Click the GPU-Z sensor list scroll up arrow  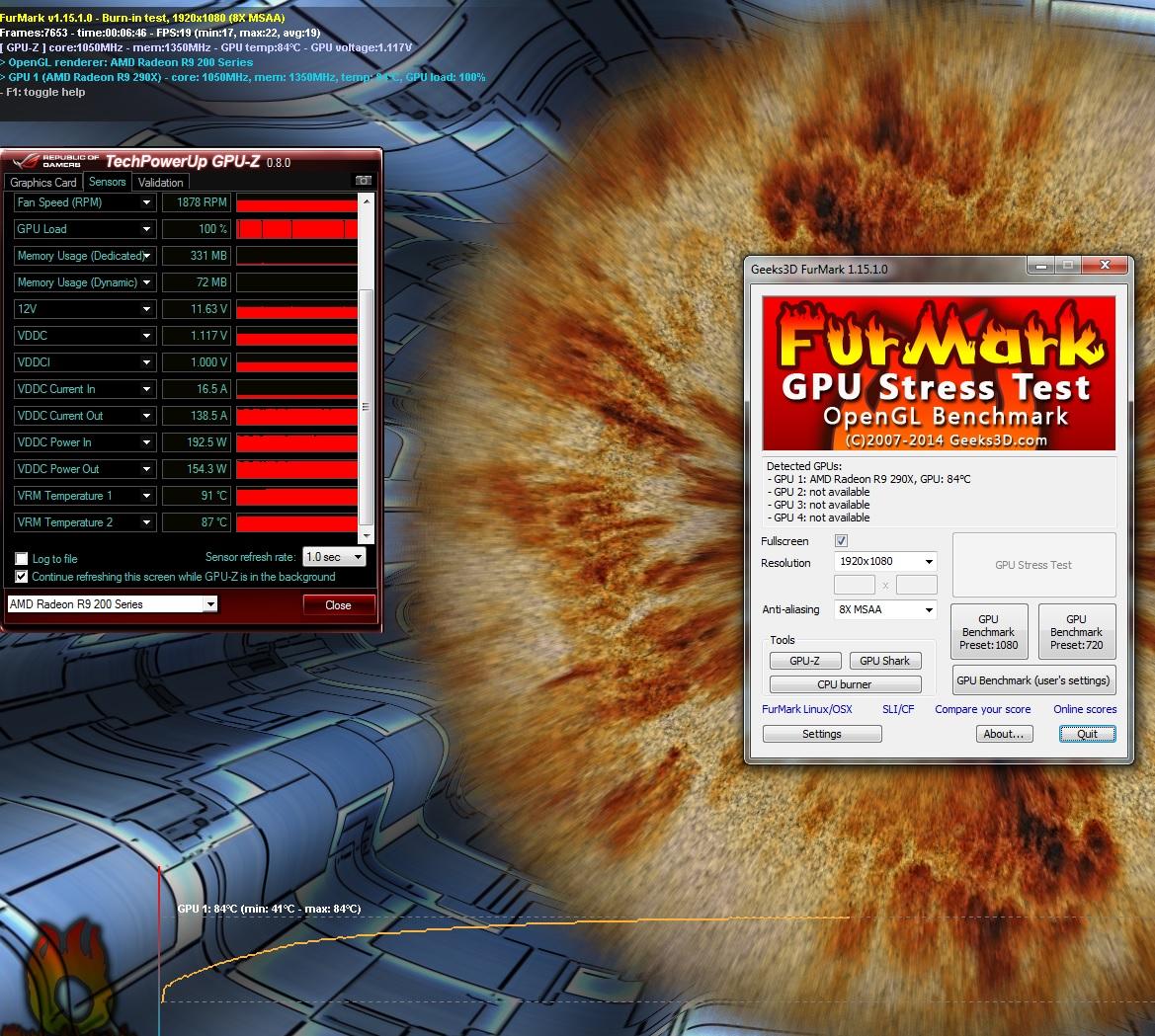(x=367, y=201)
